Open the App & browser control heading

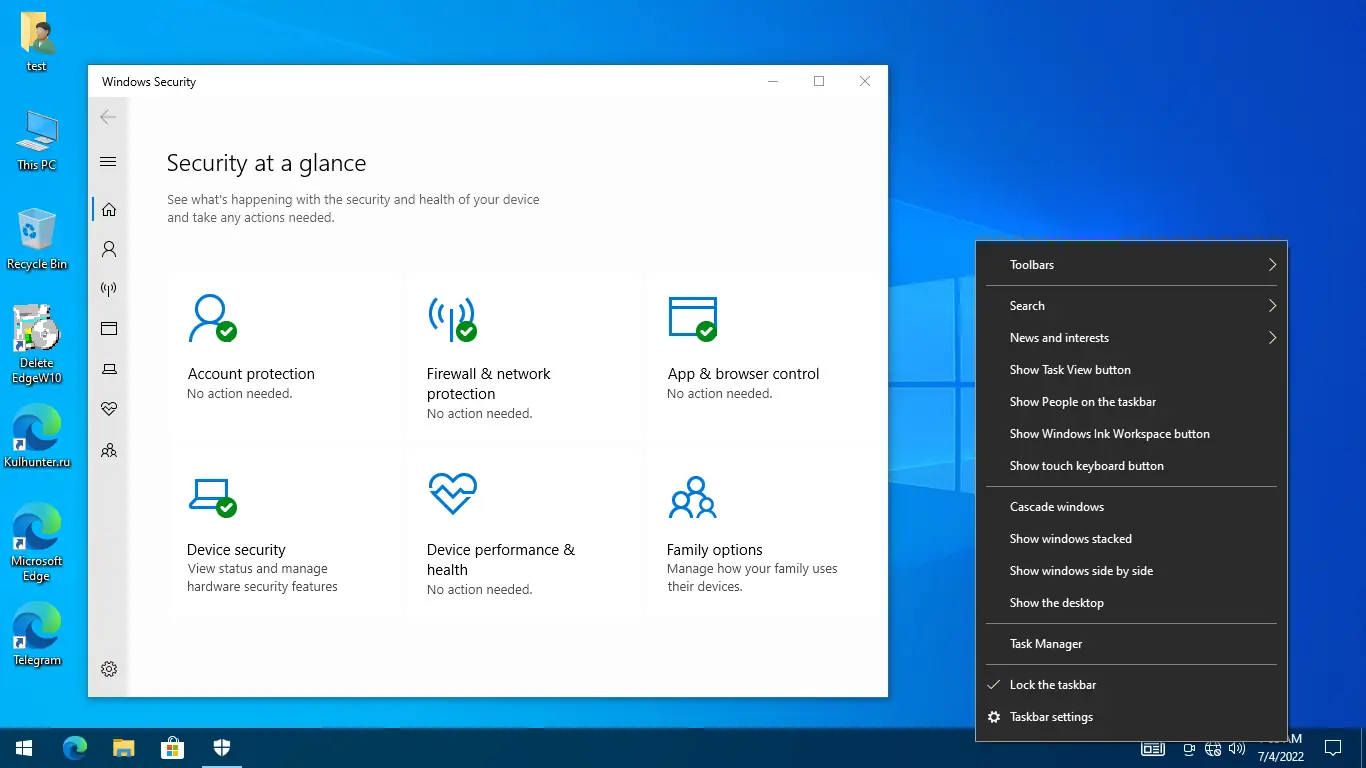743,374
